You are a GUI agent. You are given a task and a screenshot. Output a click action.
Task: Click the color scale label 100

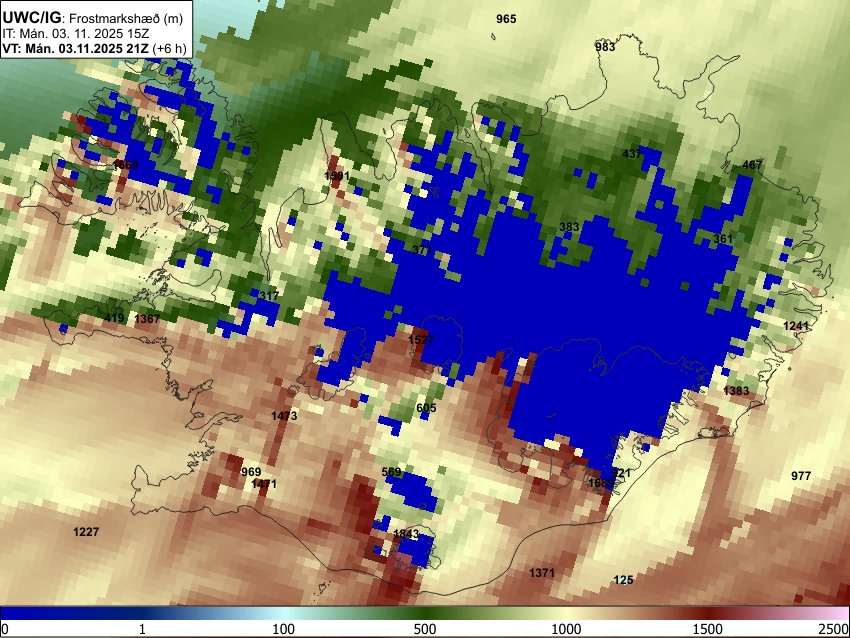(x=283, y=629)
